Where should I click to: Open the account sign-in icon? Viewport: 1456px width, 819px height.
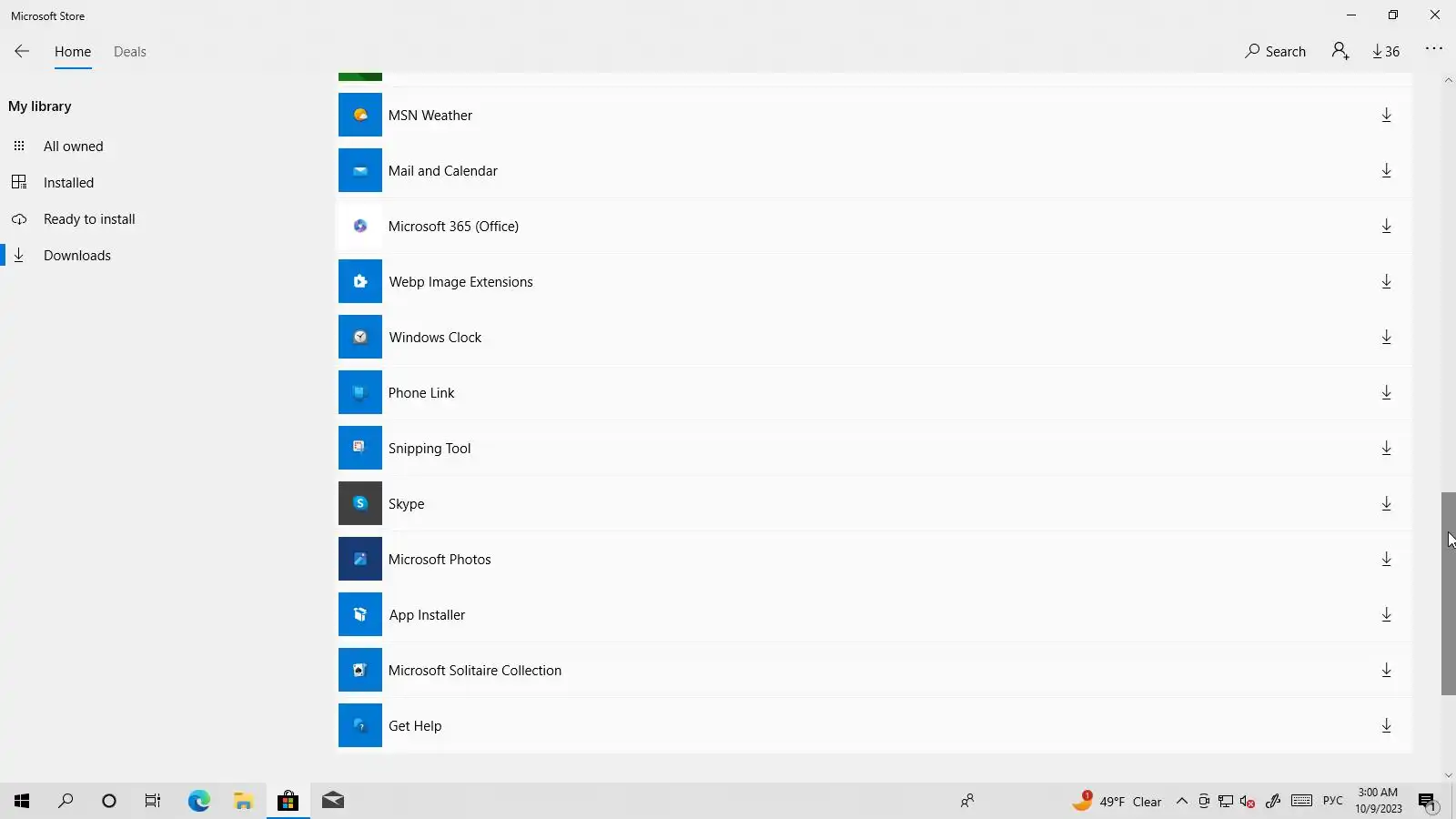click(x=1340, y=51)
